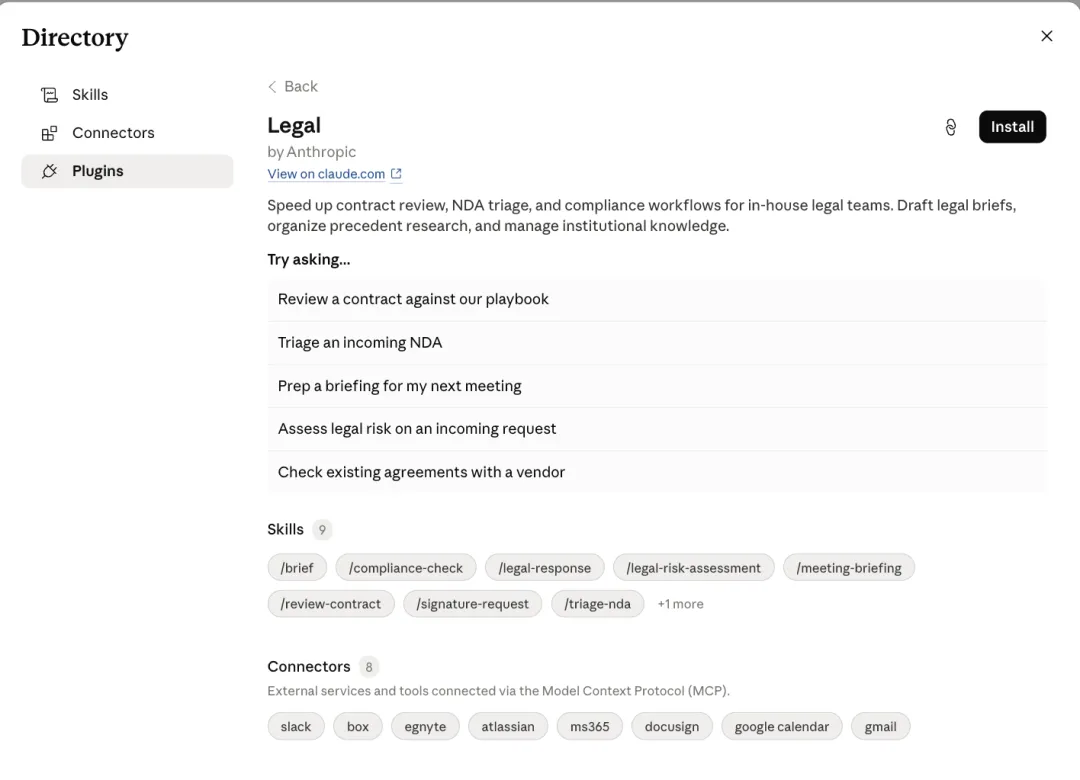Click the Skills icon in sidebar
Screen dimensions: 1080x780
coord(50,95)
